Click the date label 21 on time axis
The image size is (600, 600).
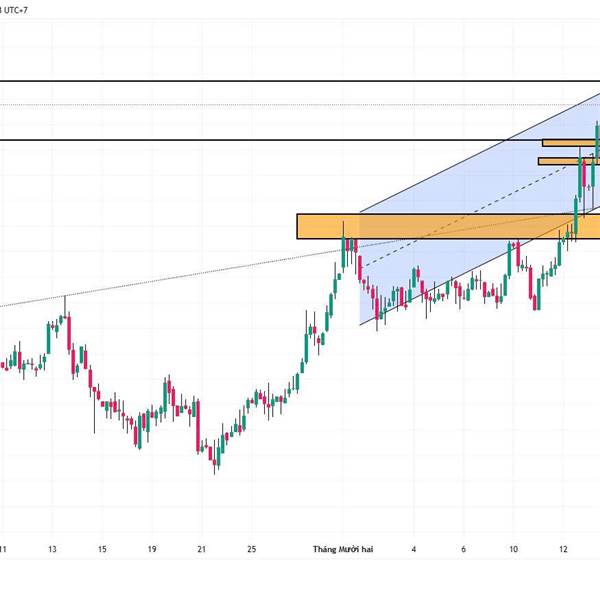[202, 549]
